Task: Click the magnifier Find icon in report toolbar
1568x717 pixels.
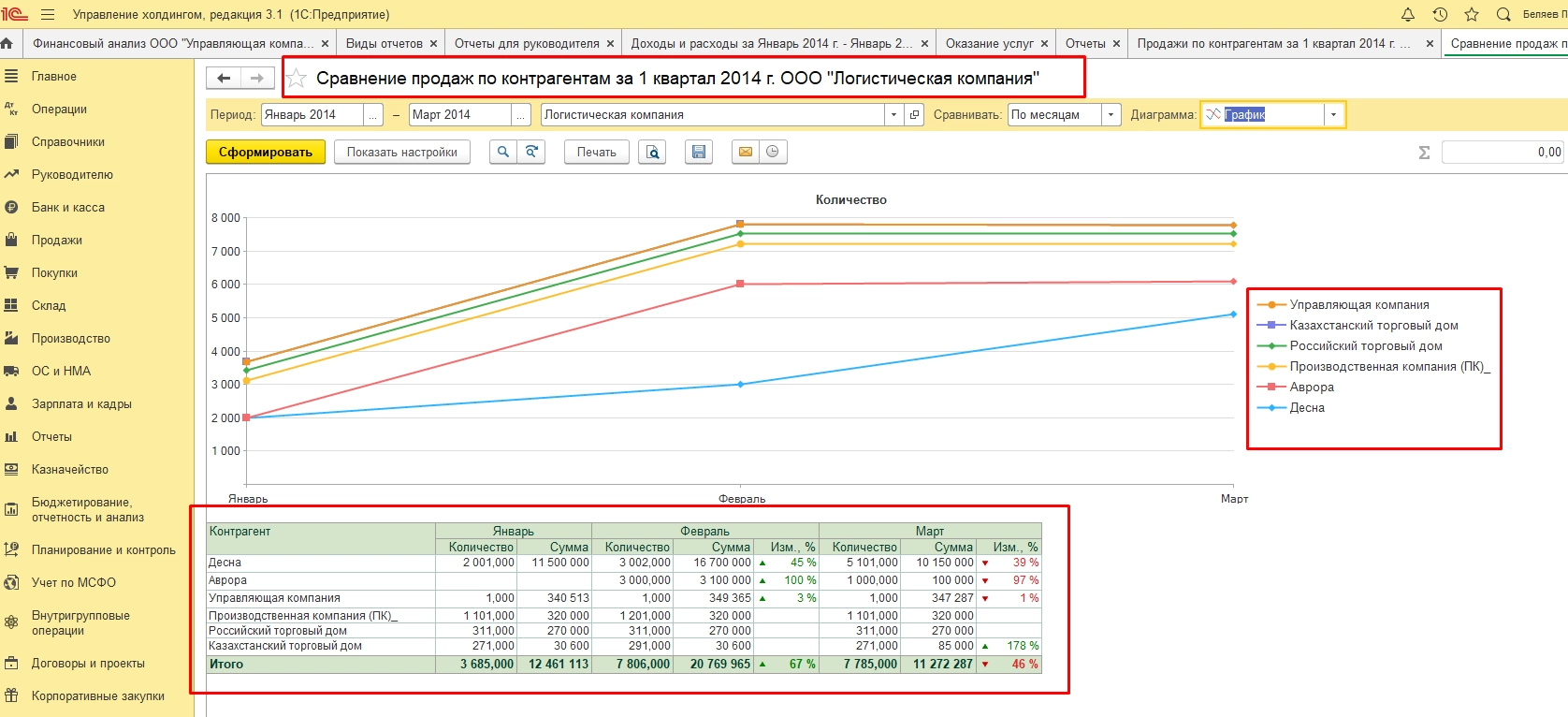Action: (x=503, y=152)
